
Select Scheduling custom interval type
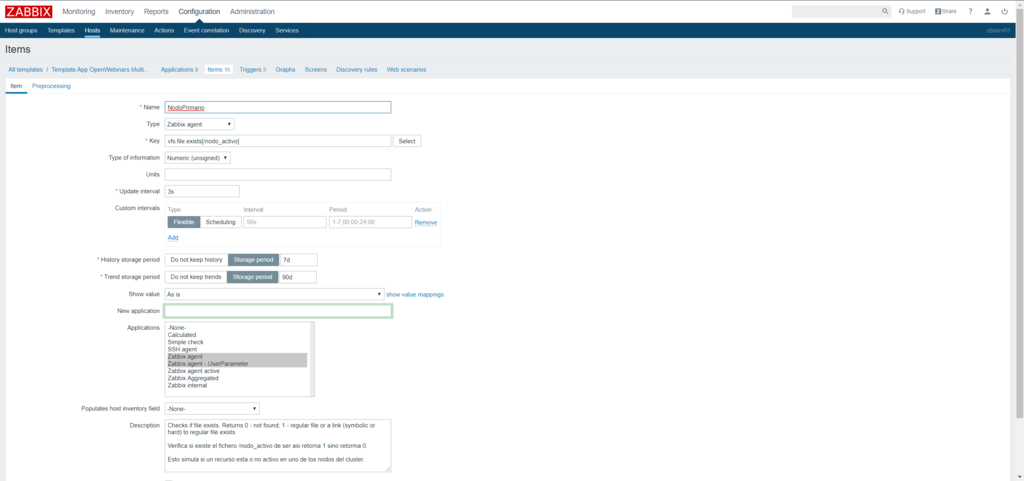pos(220,222)
